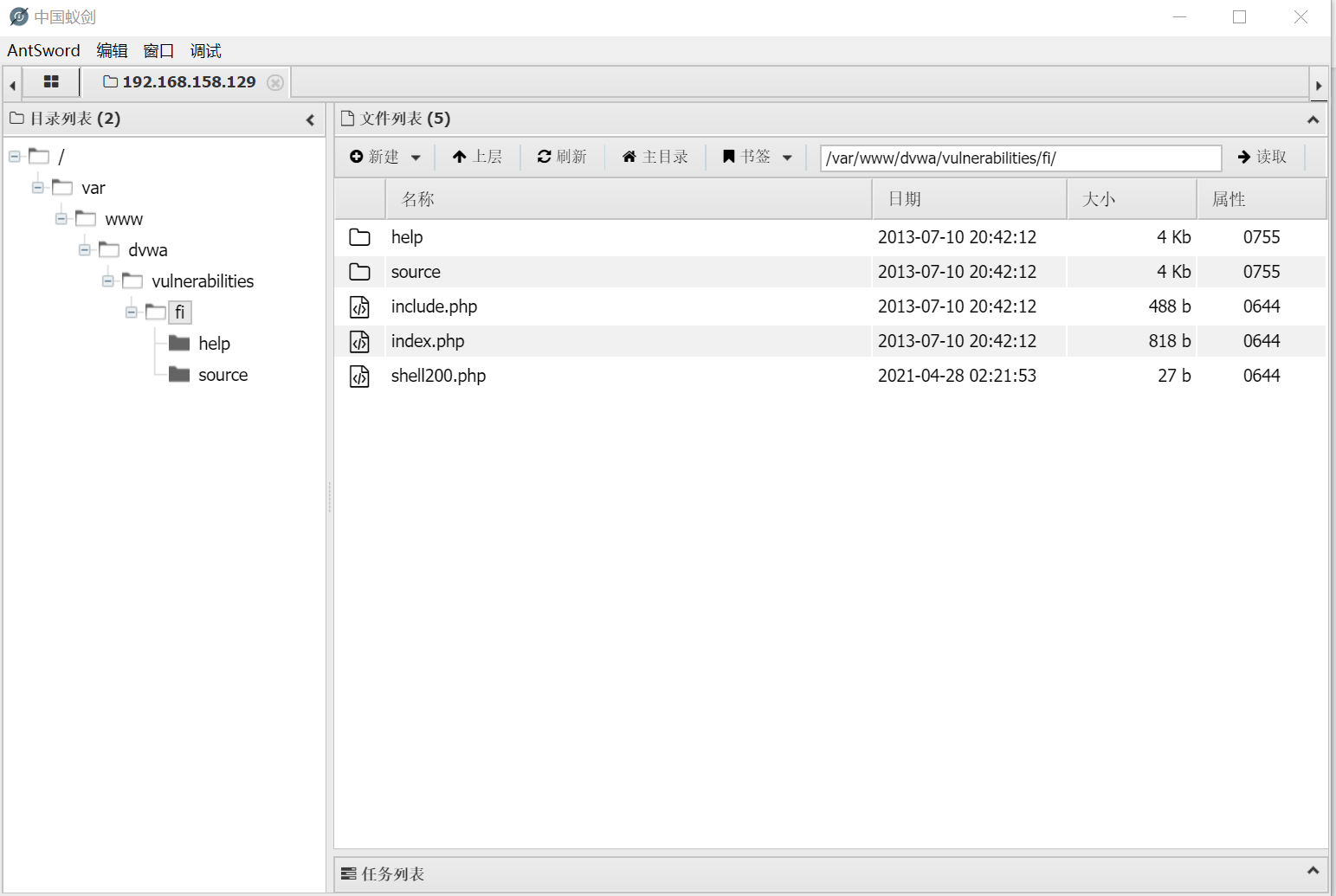Collapse the root / tree node
Viewport: 1336px width, 896px height.
pyautogui.click(x=15, y=157)
